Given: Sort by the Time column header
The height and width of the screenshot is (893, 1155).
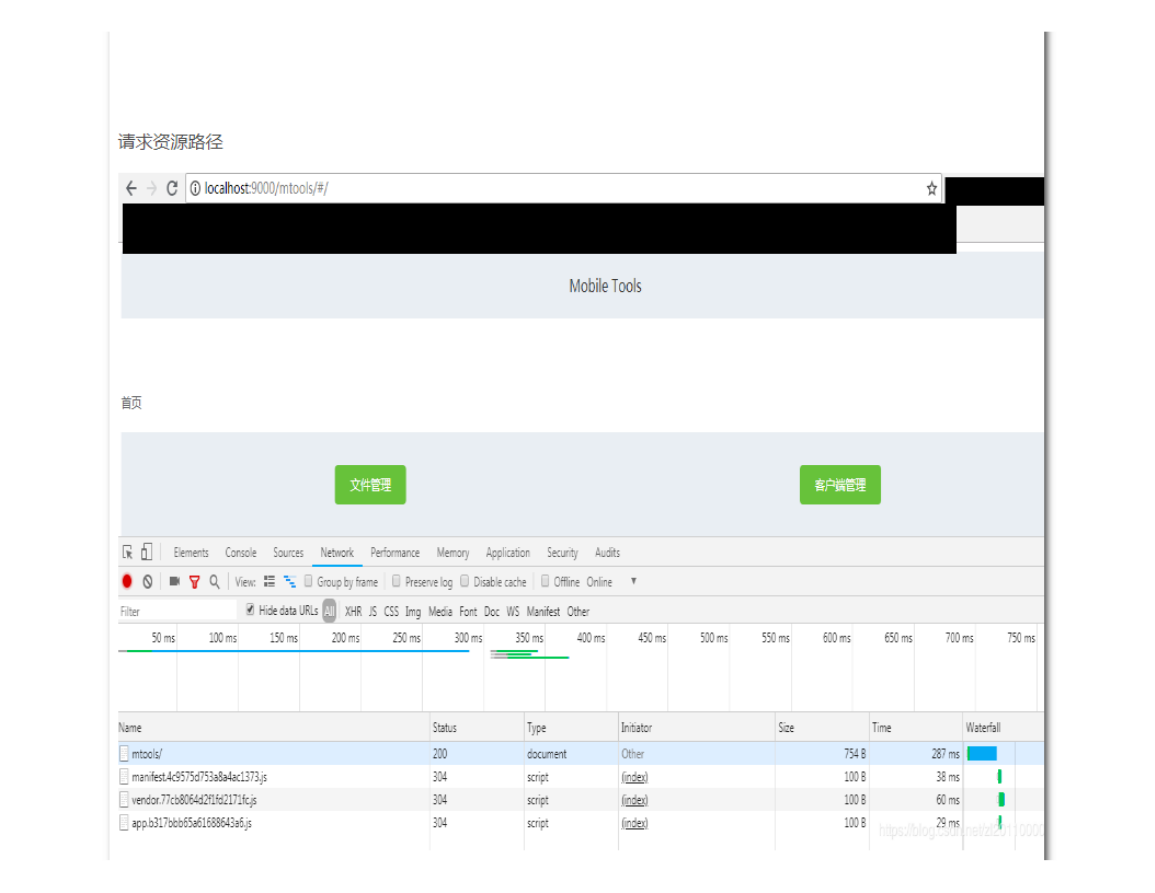Looking at the screenshot, I should pos(916,727).
